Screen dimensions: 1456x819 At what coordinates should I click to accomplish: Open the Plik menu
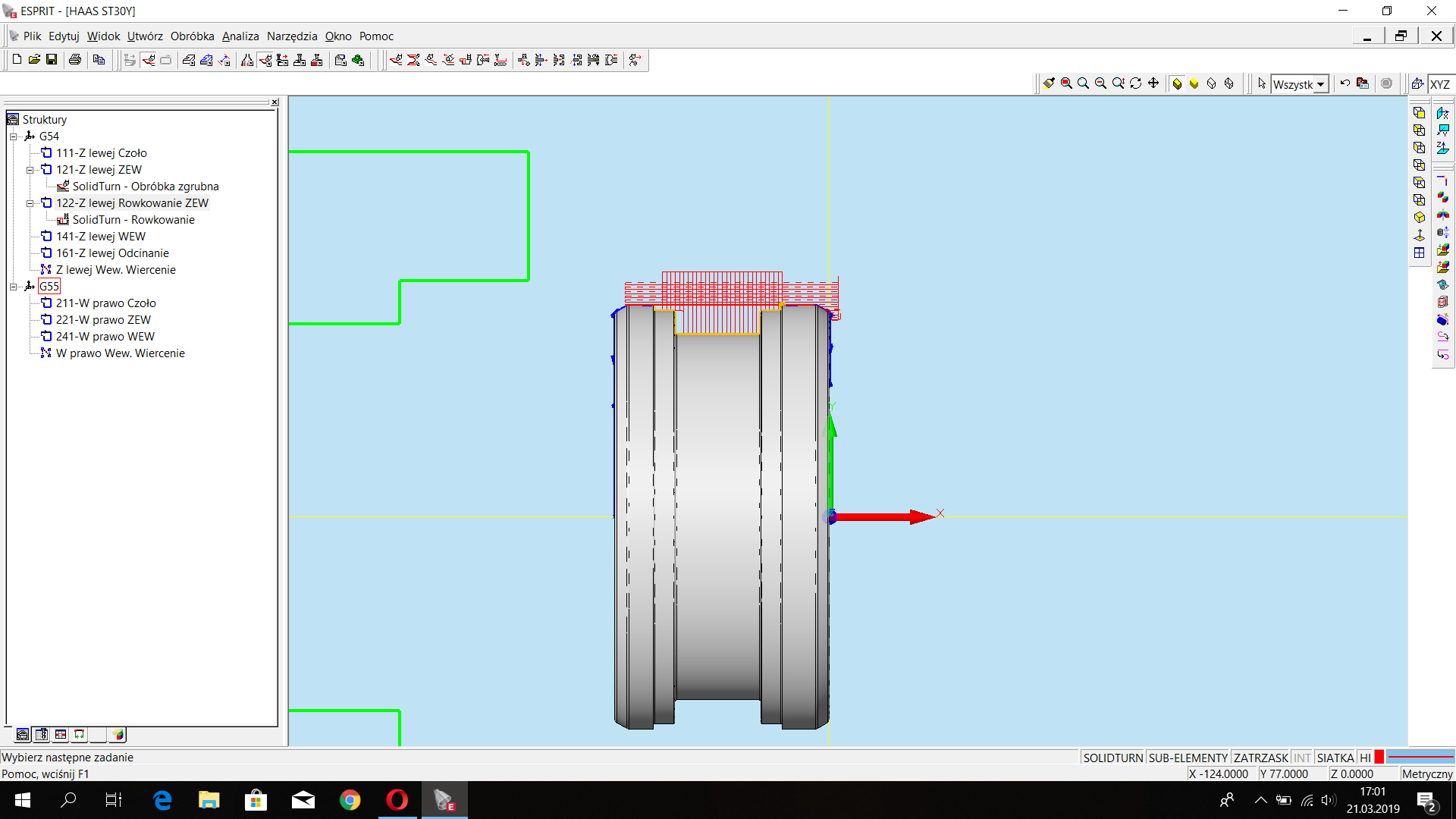32,36
